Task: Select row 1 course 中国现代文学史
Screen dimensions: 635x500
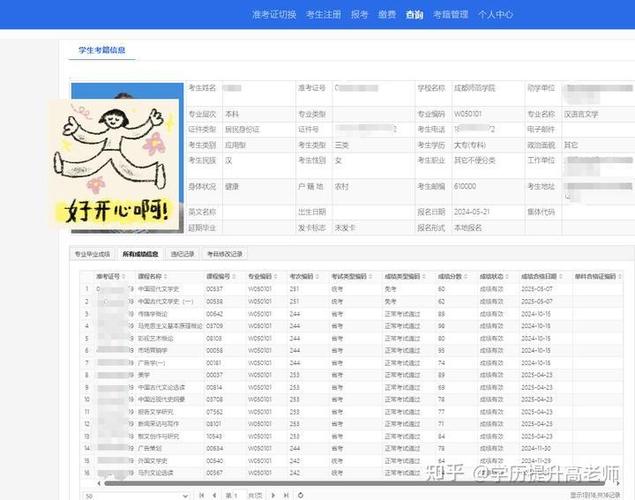Action: pos(158,289)
